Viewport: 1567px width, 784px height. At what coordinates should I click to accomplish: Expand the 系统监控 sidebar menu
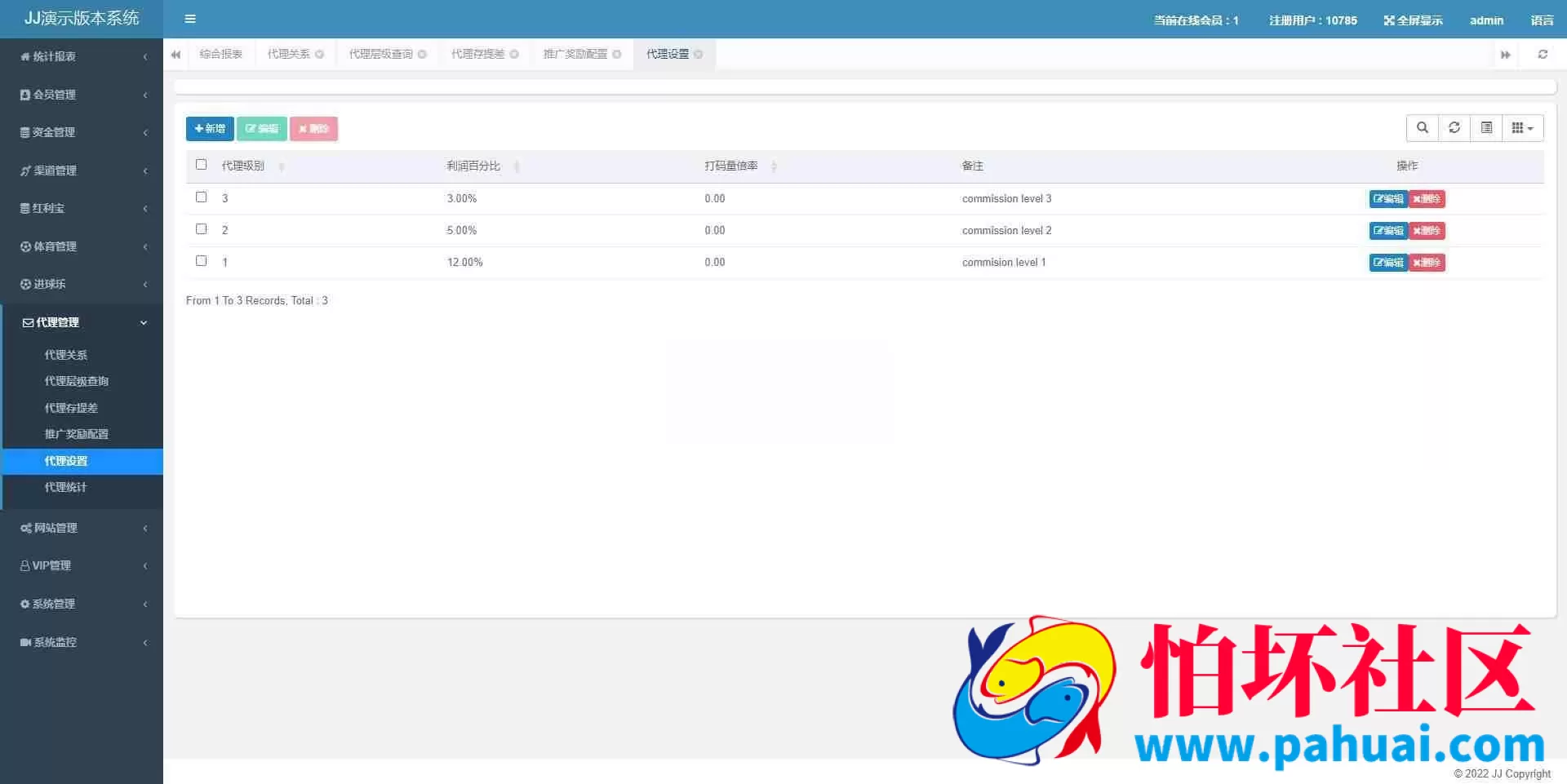82,642
